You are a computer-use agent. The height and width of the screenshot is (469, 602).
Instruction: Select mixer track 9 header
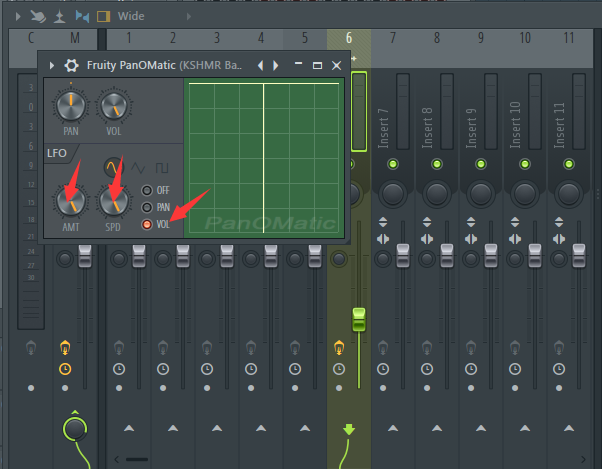point(480,38)
